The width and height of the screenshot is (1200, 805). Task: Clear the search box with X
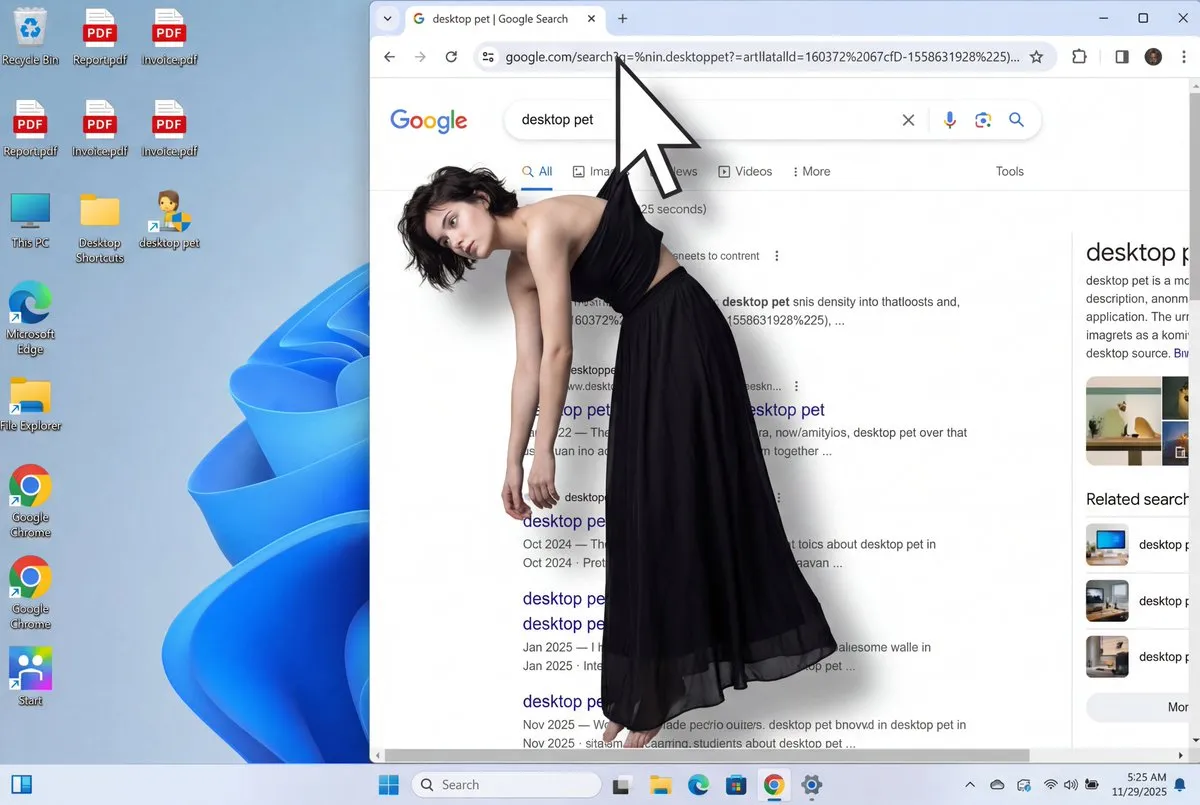908,120
